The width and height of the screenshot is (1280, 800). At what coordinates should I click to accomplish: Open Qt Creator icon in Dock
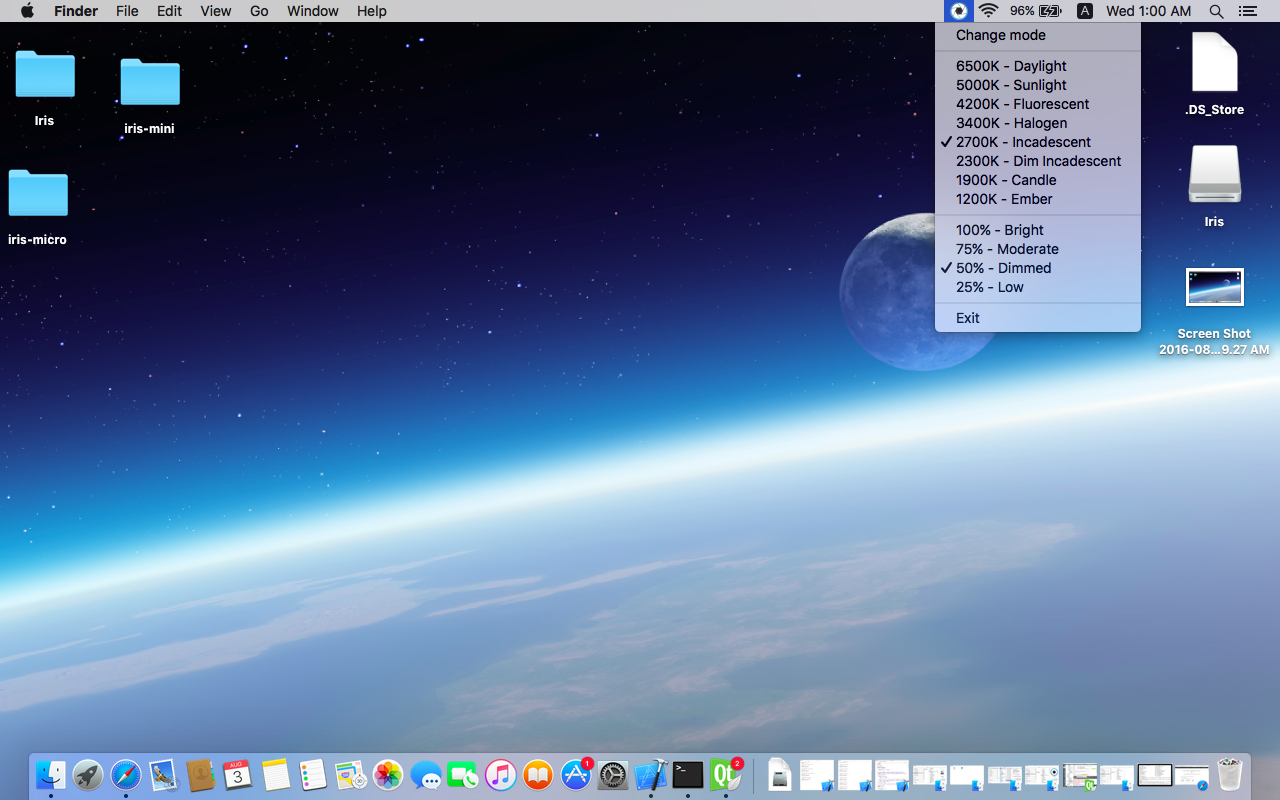(725, 775)
